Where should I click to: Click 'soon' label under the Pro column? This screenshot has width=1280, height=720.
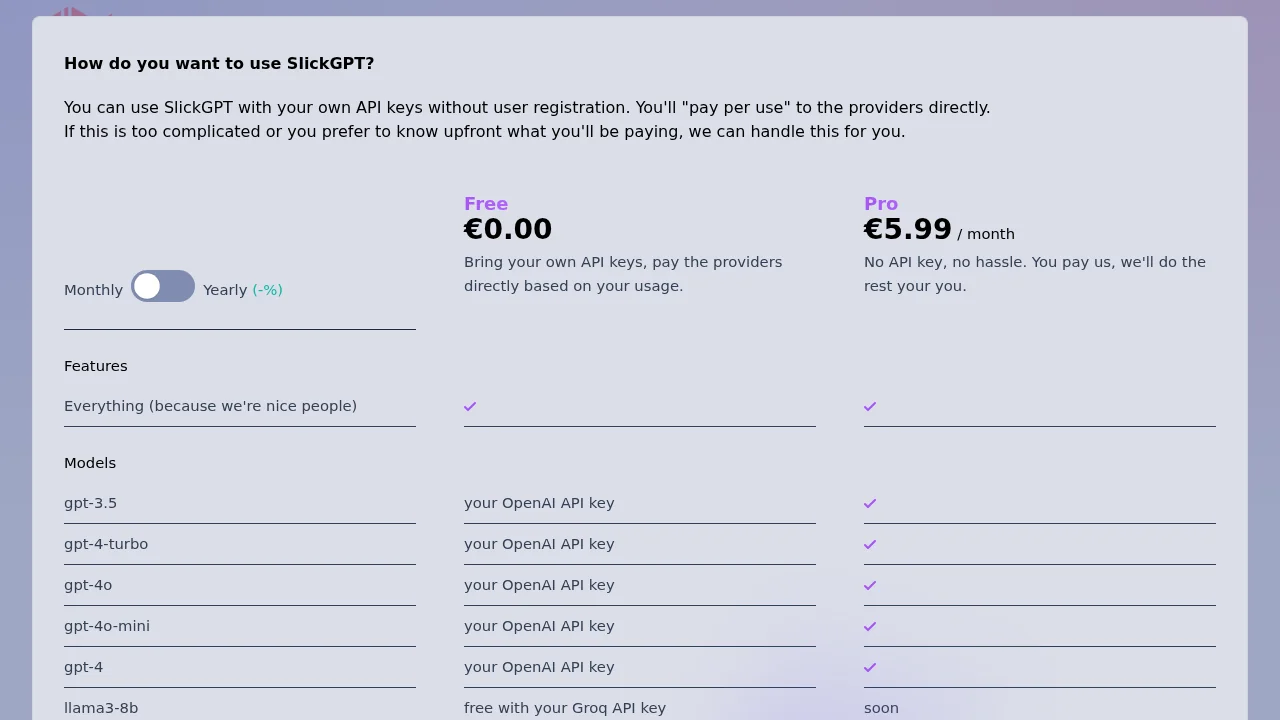tap(881, 708)
